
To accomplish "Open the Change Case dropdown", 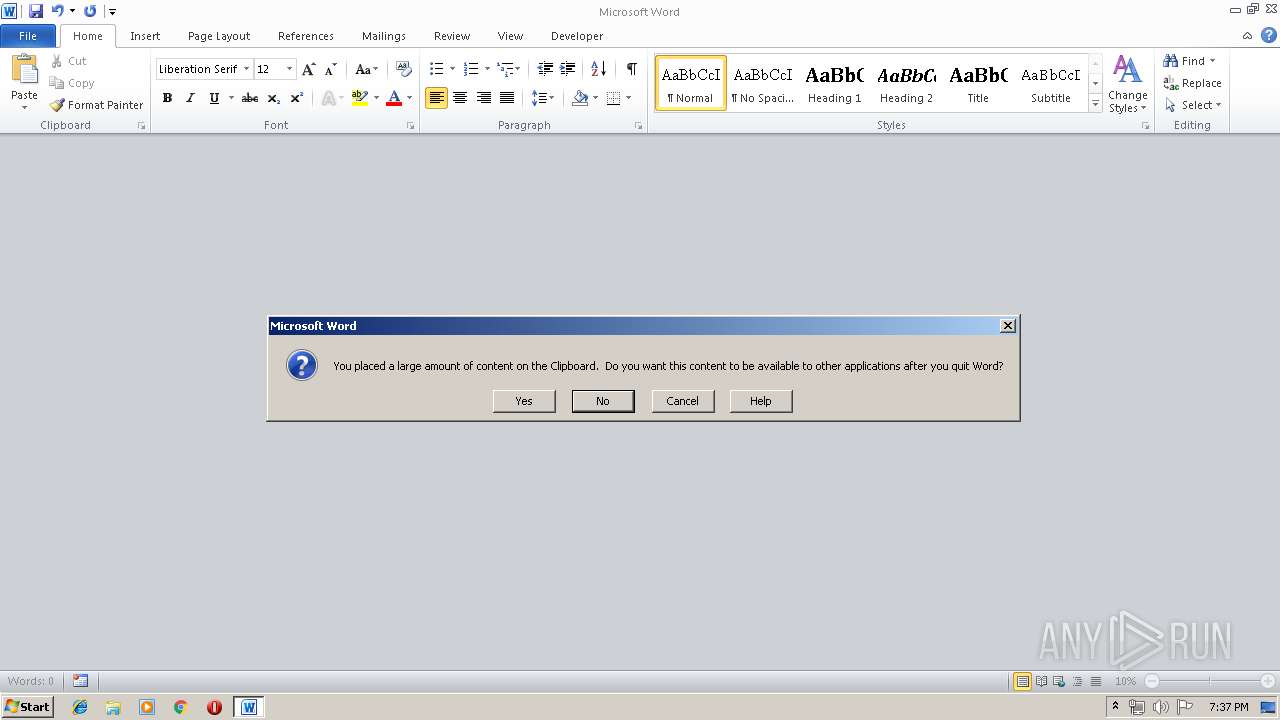I will tap(366, 69).
